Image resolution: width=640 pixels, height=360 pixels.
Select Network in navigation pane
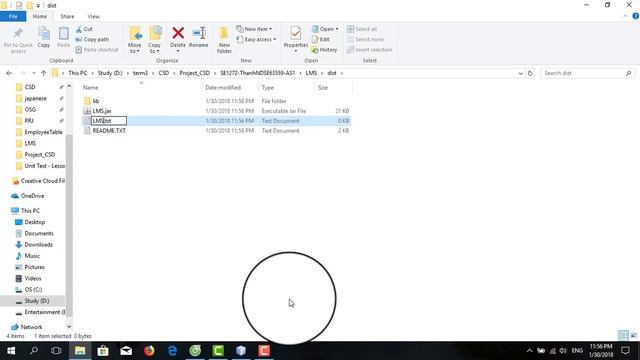pos(31,327)
